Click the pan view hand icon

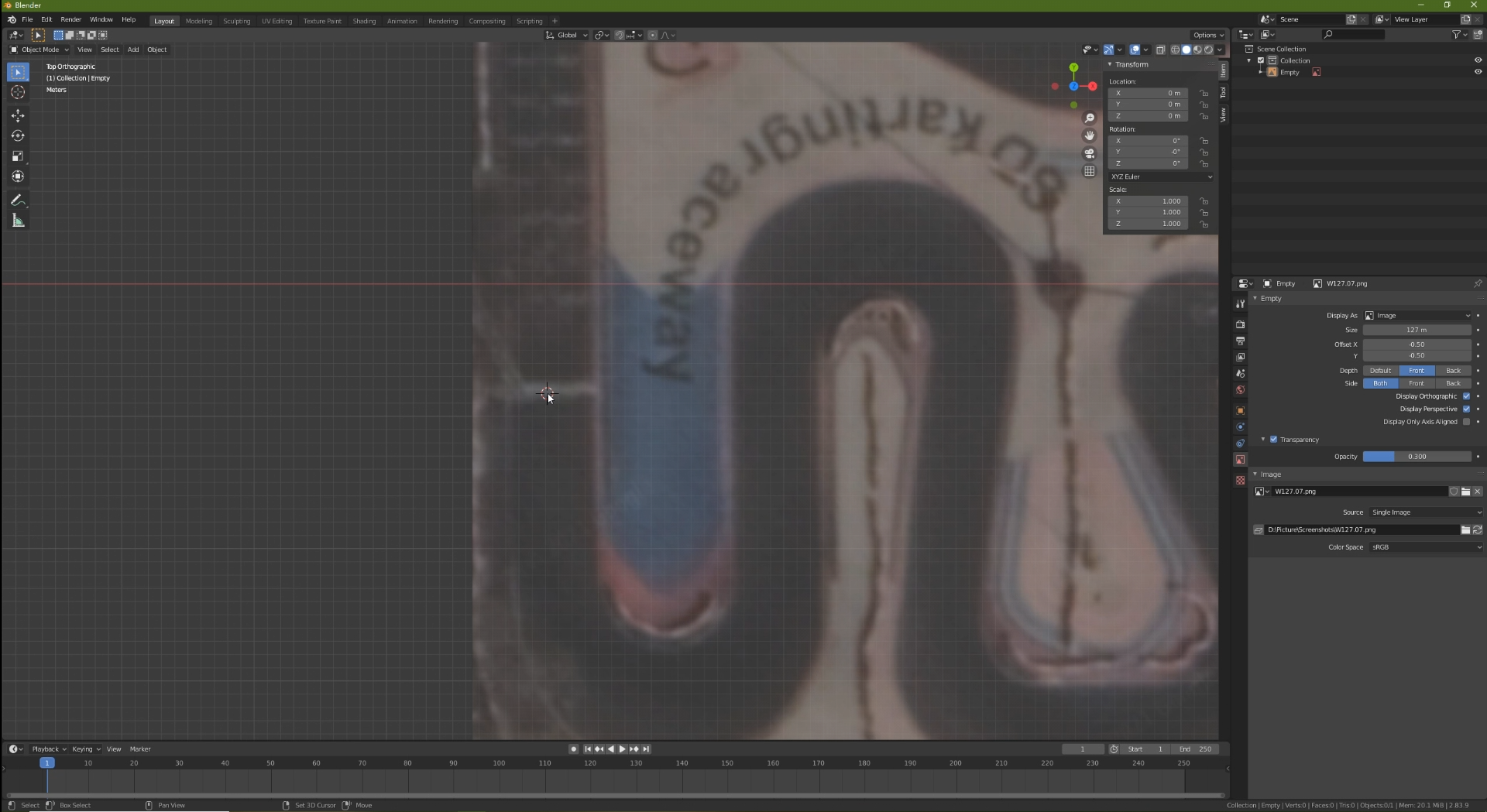point(1090,135)
